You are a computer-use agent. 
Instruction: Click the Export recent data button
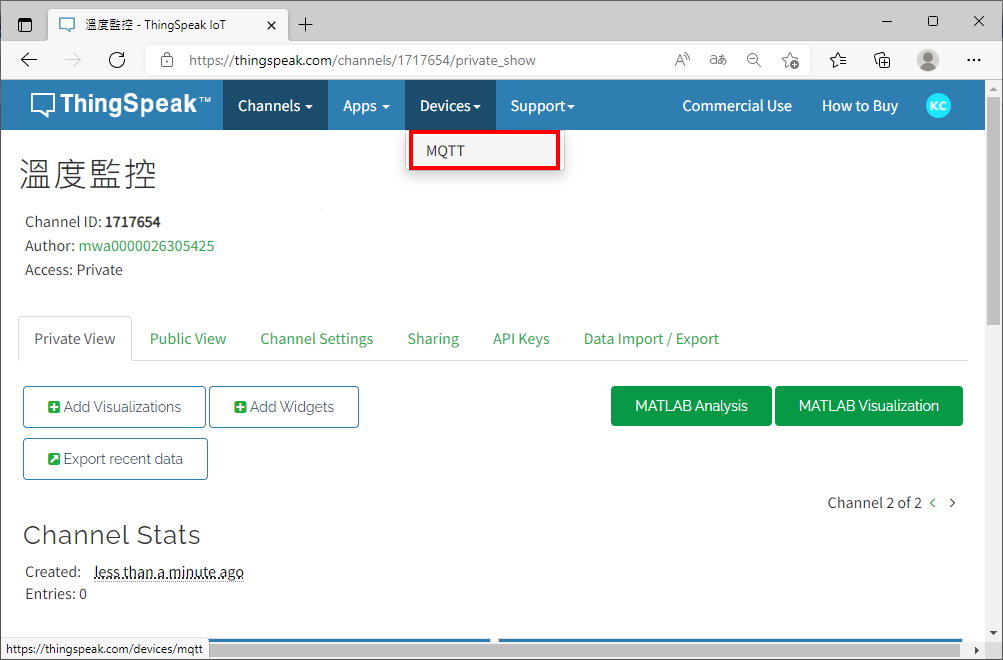(x=115, y=459)
